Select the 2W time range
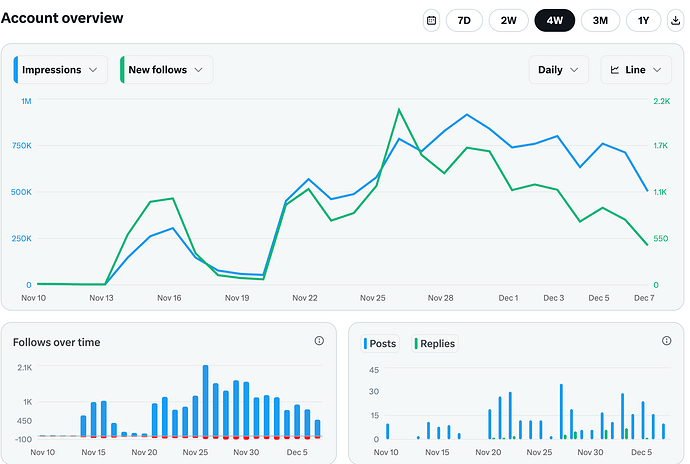This screenshot has height=464, width=690. tap(508, 20)
